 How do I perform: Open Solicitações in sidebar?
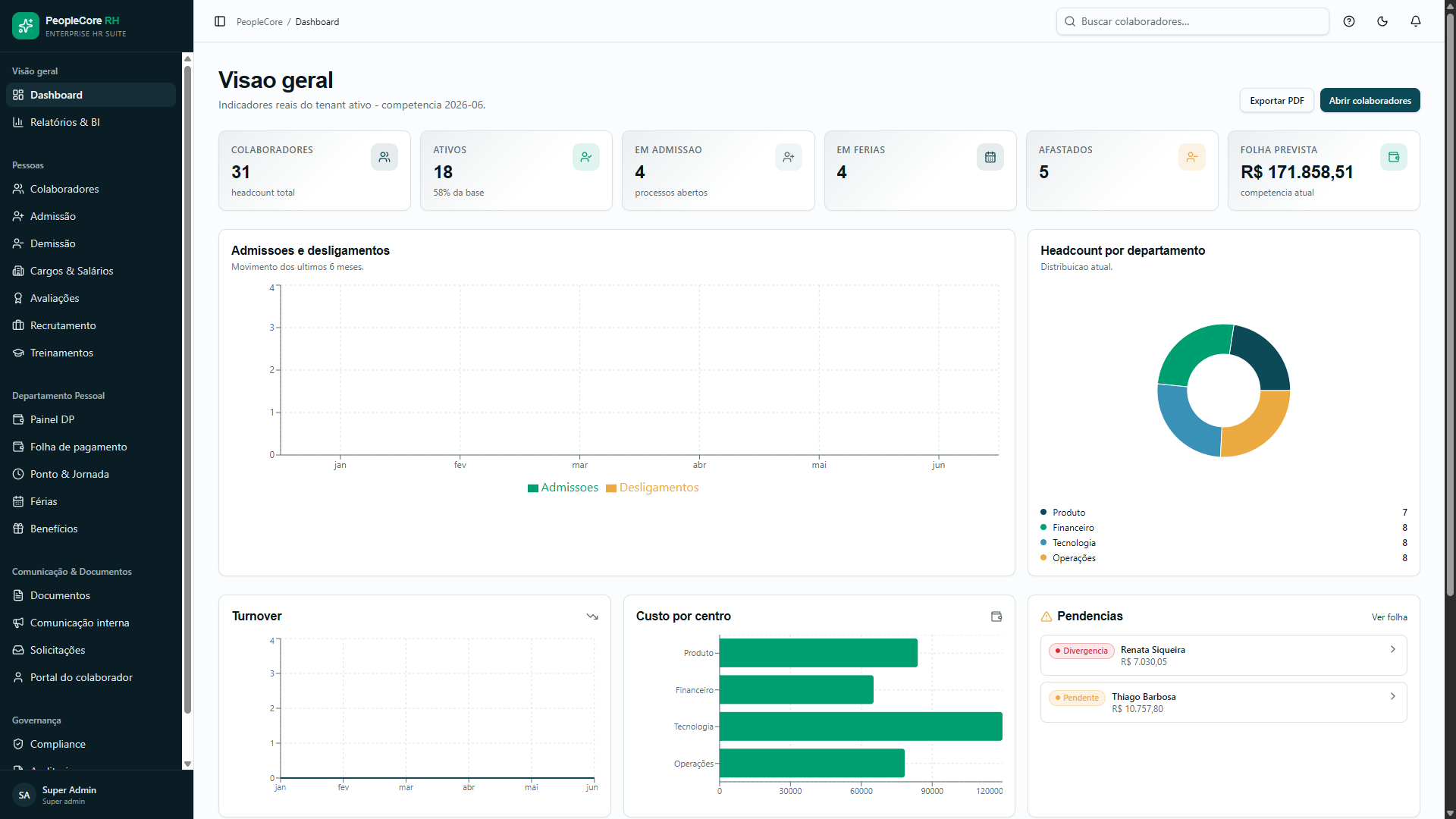pyautogui.click(x=91, y=650)
